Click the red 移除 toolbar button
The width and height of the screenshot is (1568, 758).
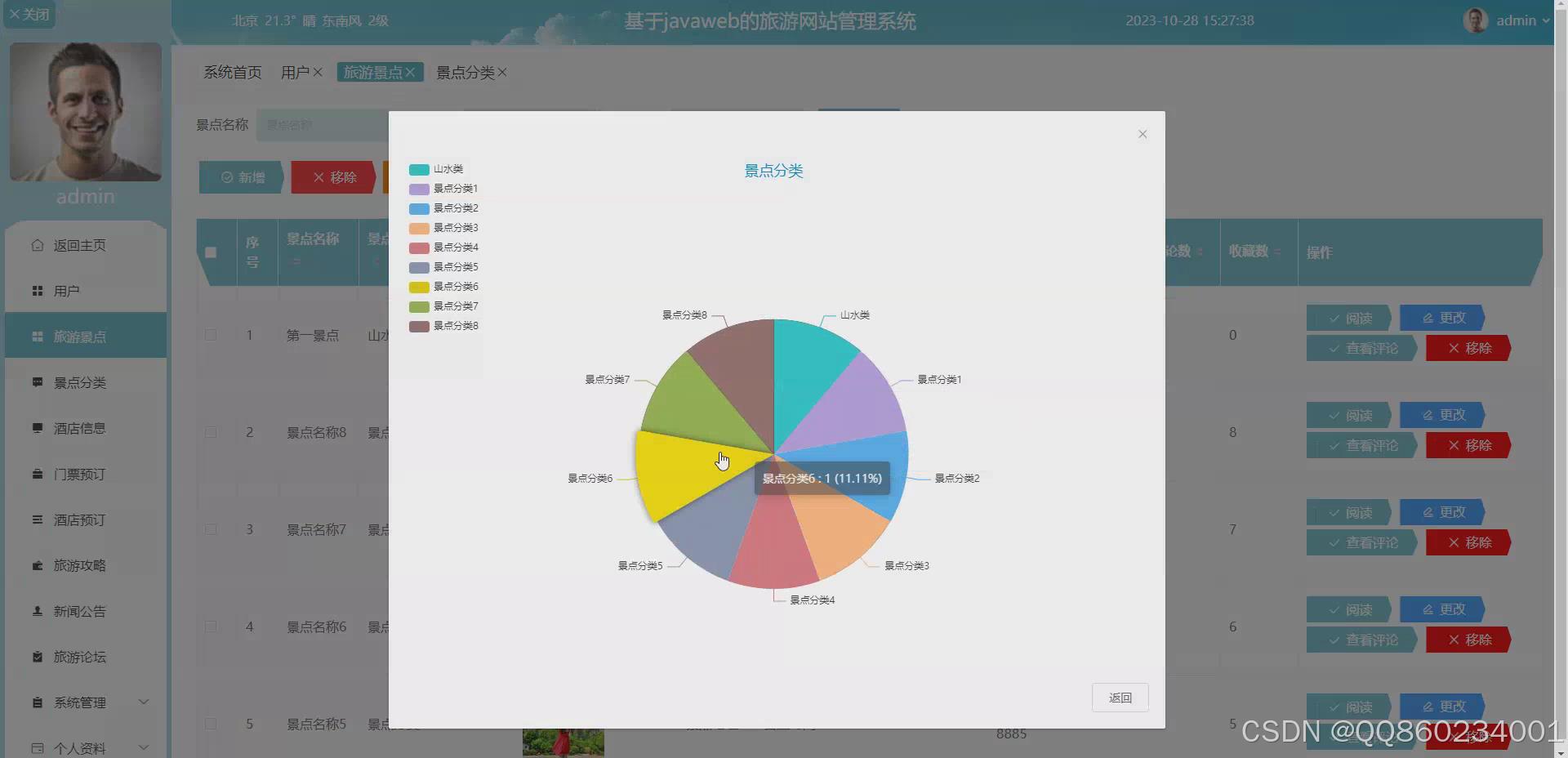pyautogui.click(x=335, y=177)
